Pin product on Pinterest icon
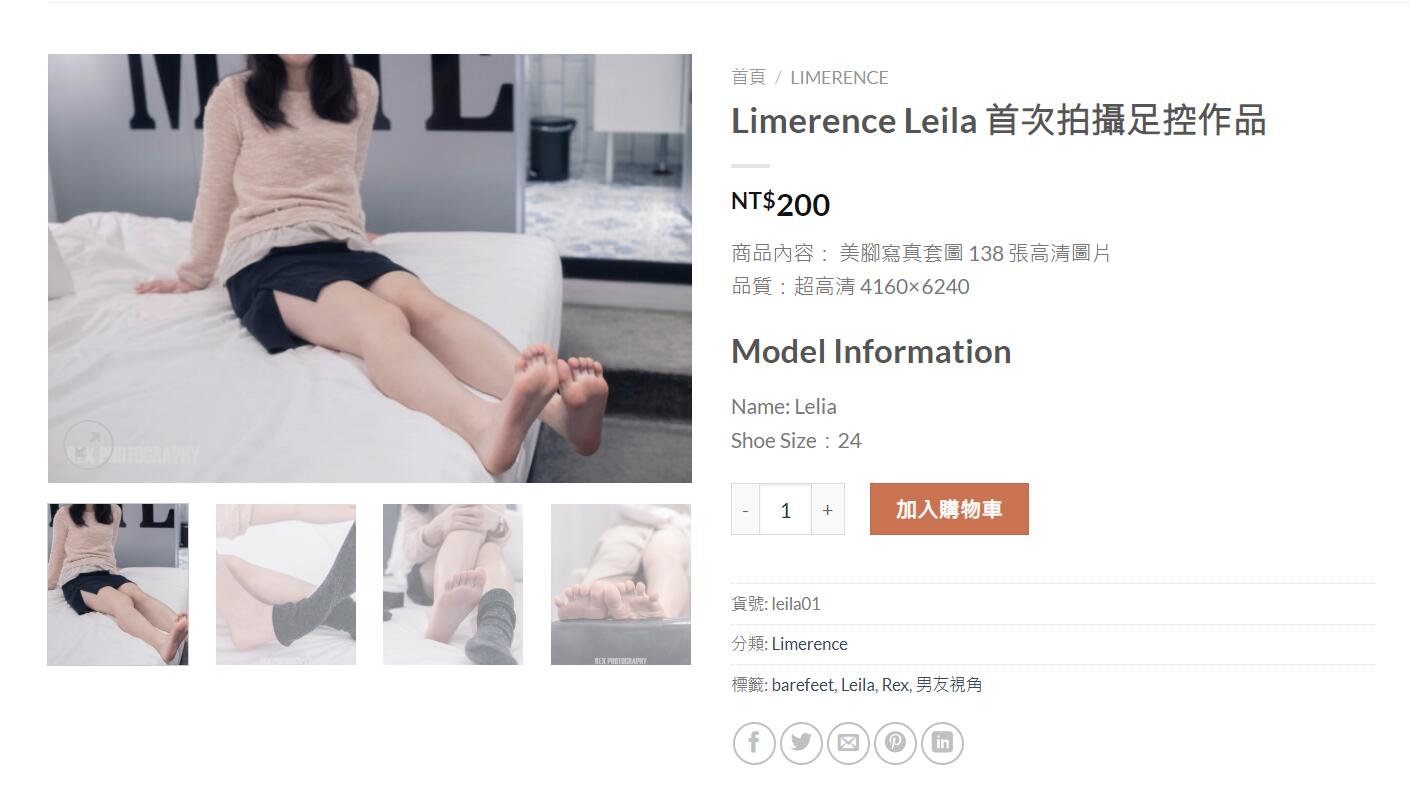Viewport: 1410px width, 812px height. (895, 743)
